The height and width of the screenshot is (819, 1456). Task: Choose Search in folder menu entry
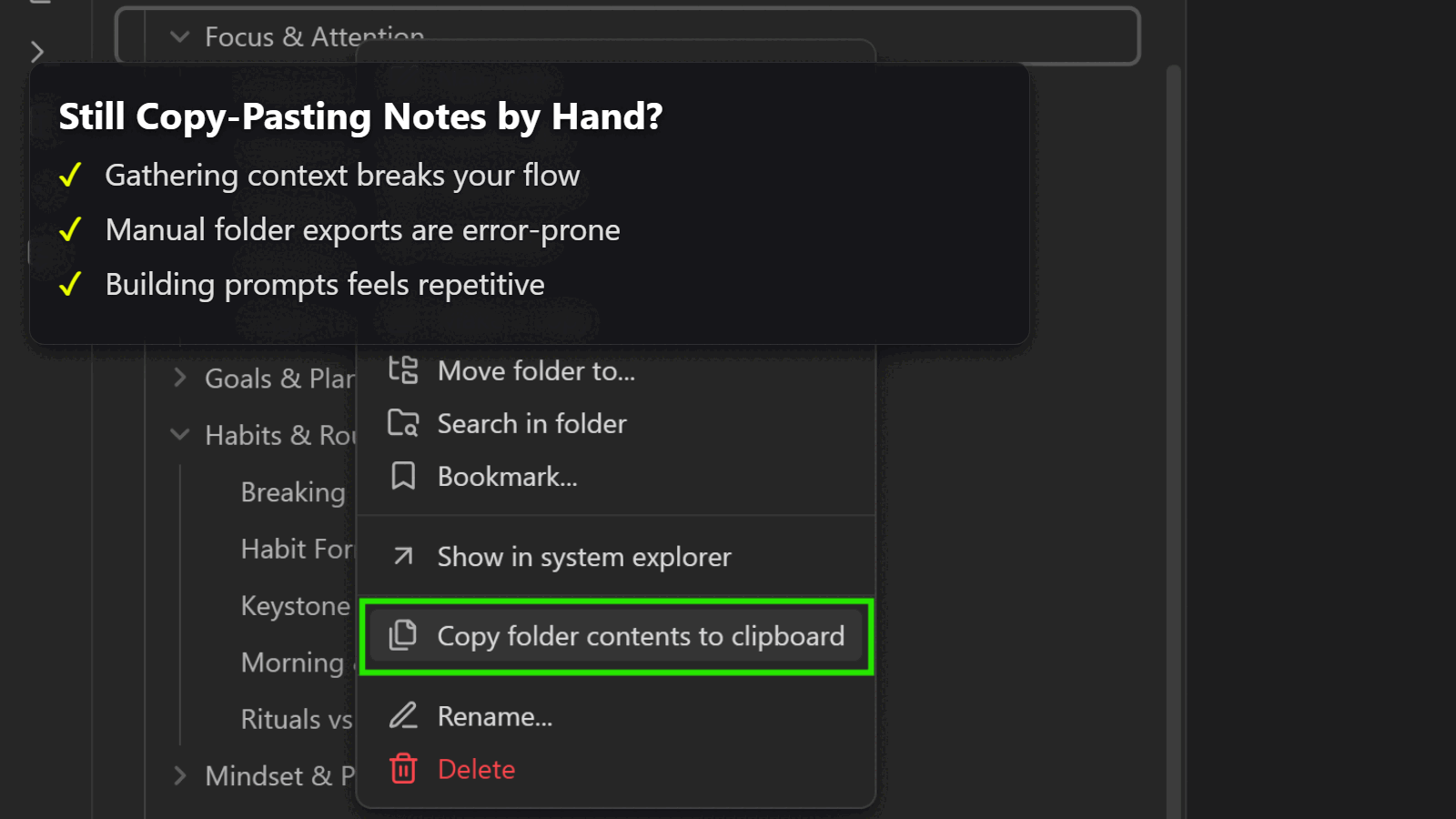click(x=531, y=424)
